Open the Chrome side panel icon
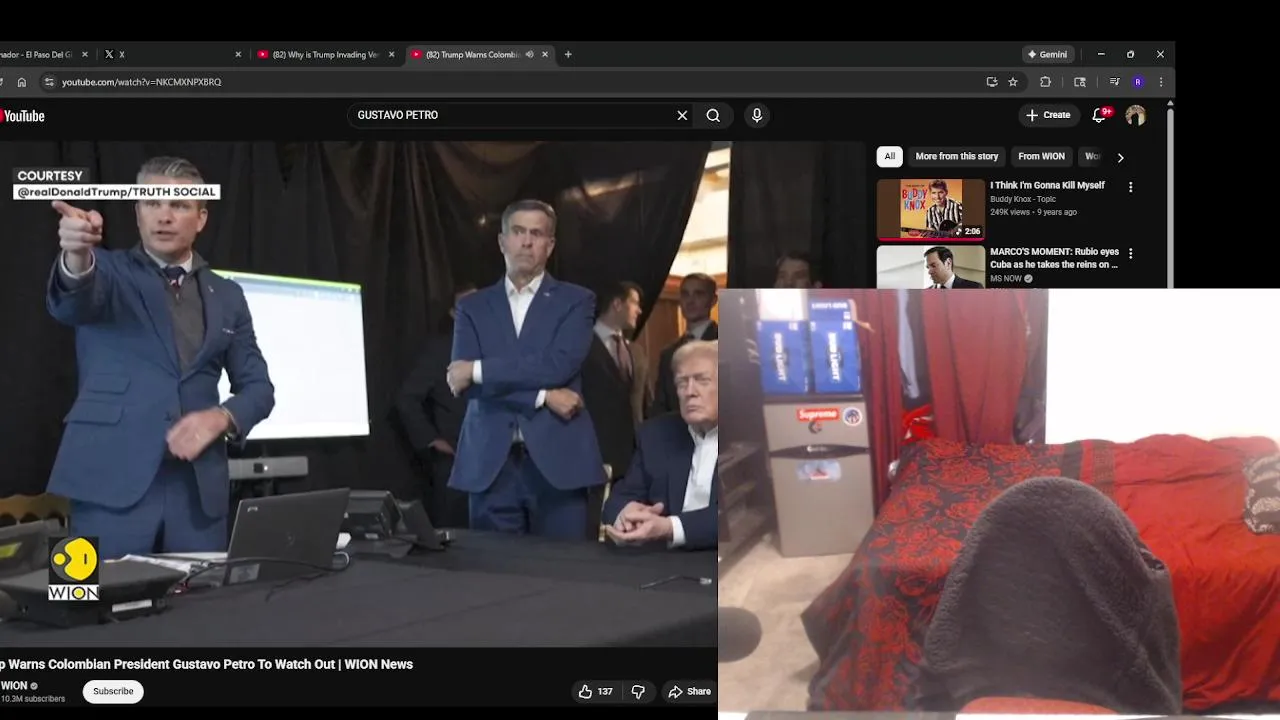 [1080, 82]
